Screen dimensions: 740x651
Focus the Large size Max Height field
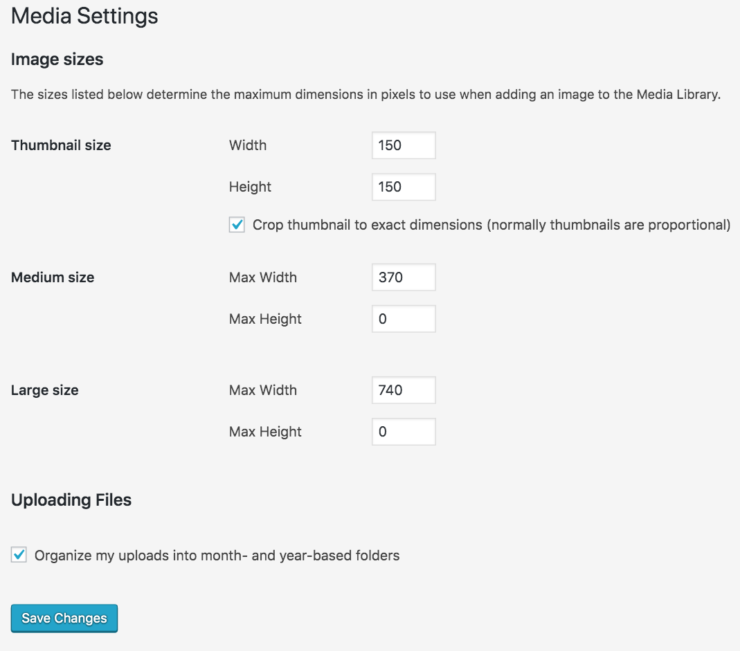click(403, 432)
